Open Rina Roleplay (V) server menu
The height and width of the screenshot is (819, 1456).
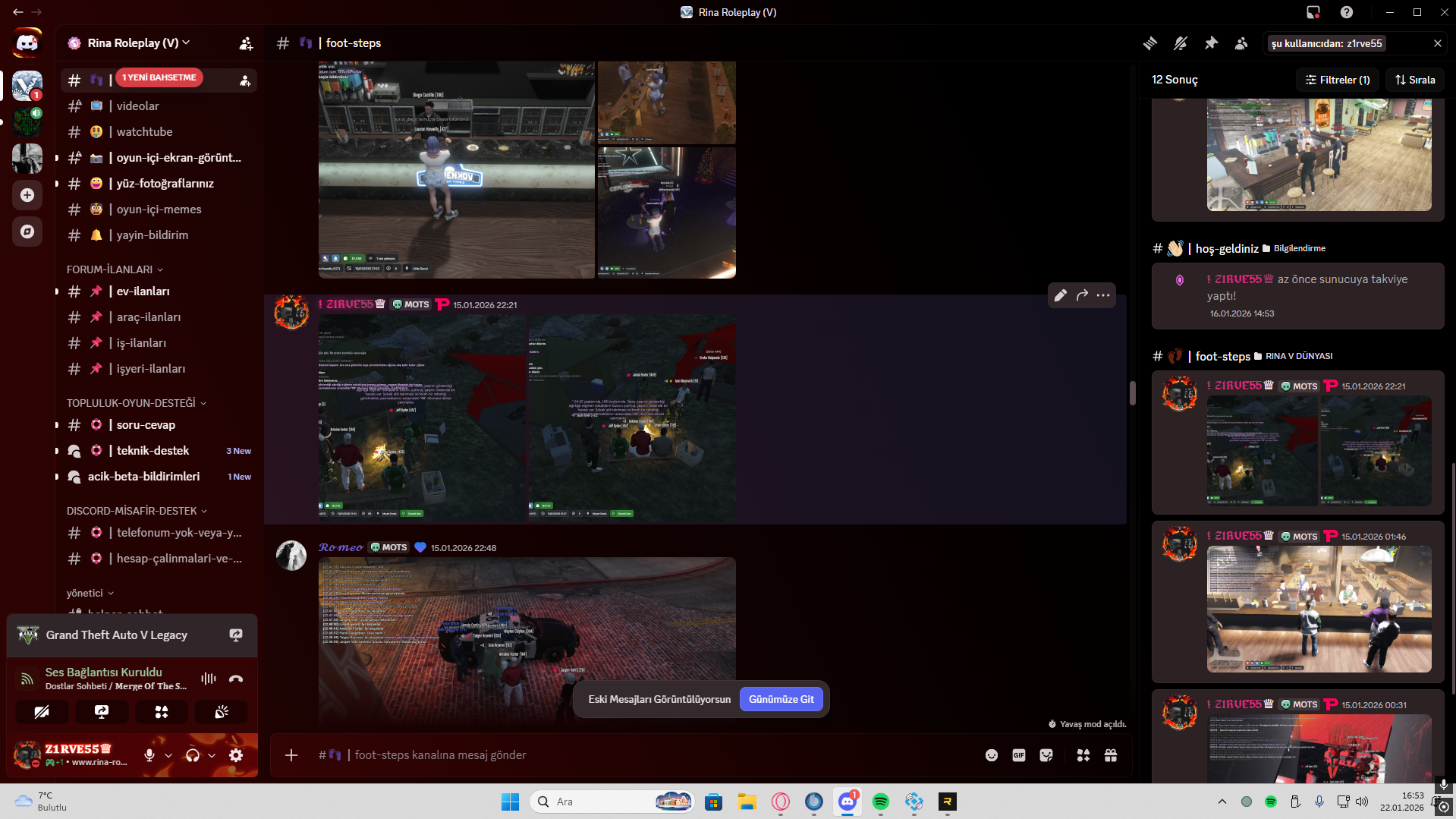tap(138, 43)
